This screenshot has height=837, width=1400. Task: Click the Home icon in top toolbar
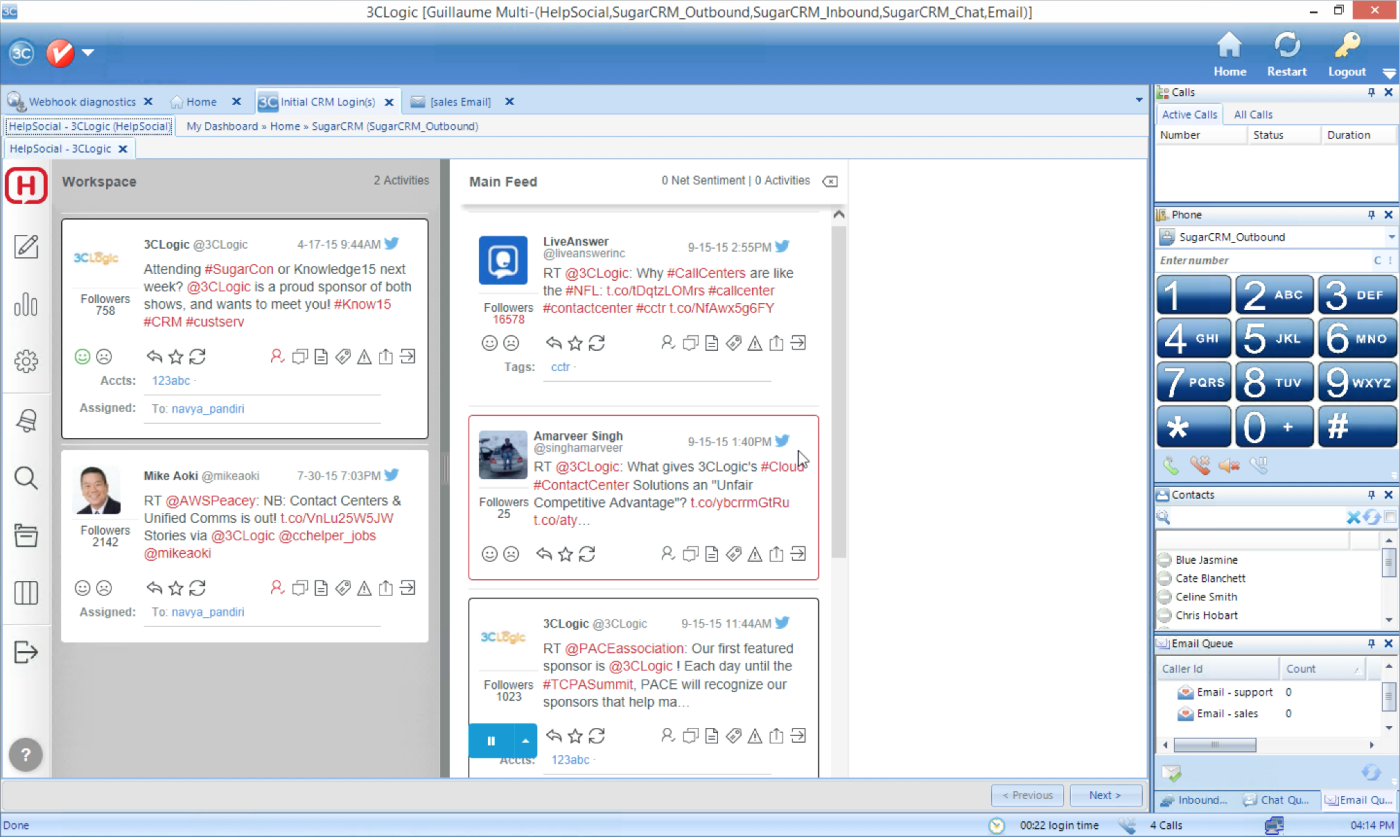1229,45
